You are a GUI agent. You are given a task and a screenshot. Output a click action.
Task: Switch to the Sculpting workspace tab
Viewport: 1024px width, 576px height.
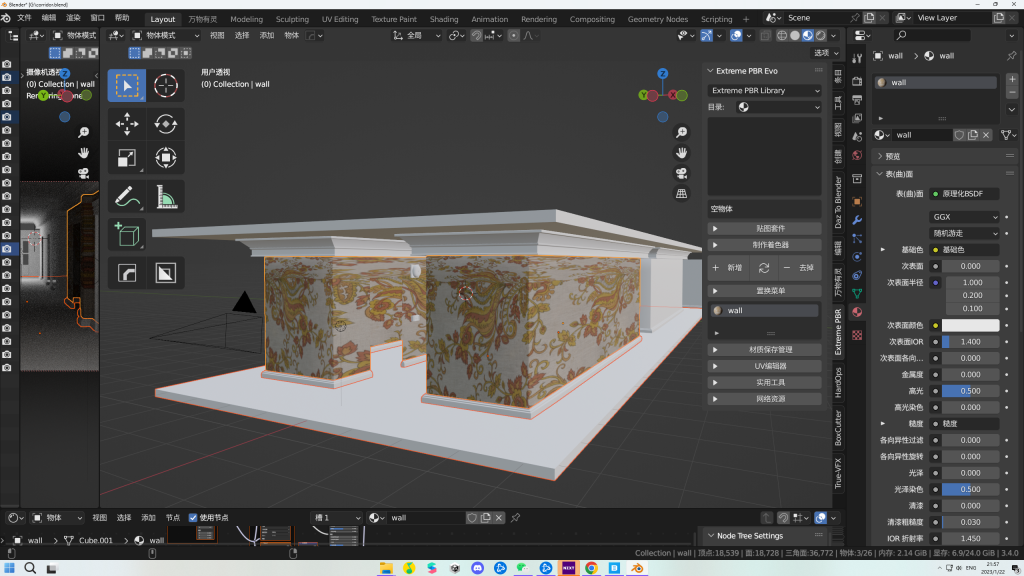[292, 19]
